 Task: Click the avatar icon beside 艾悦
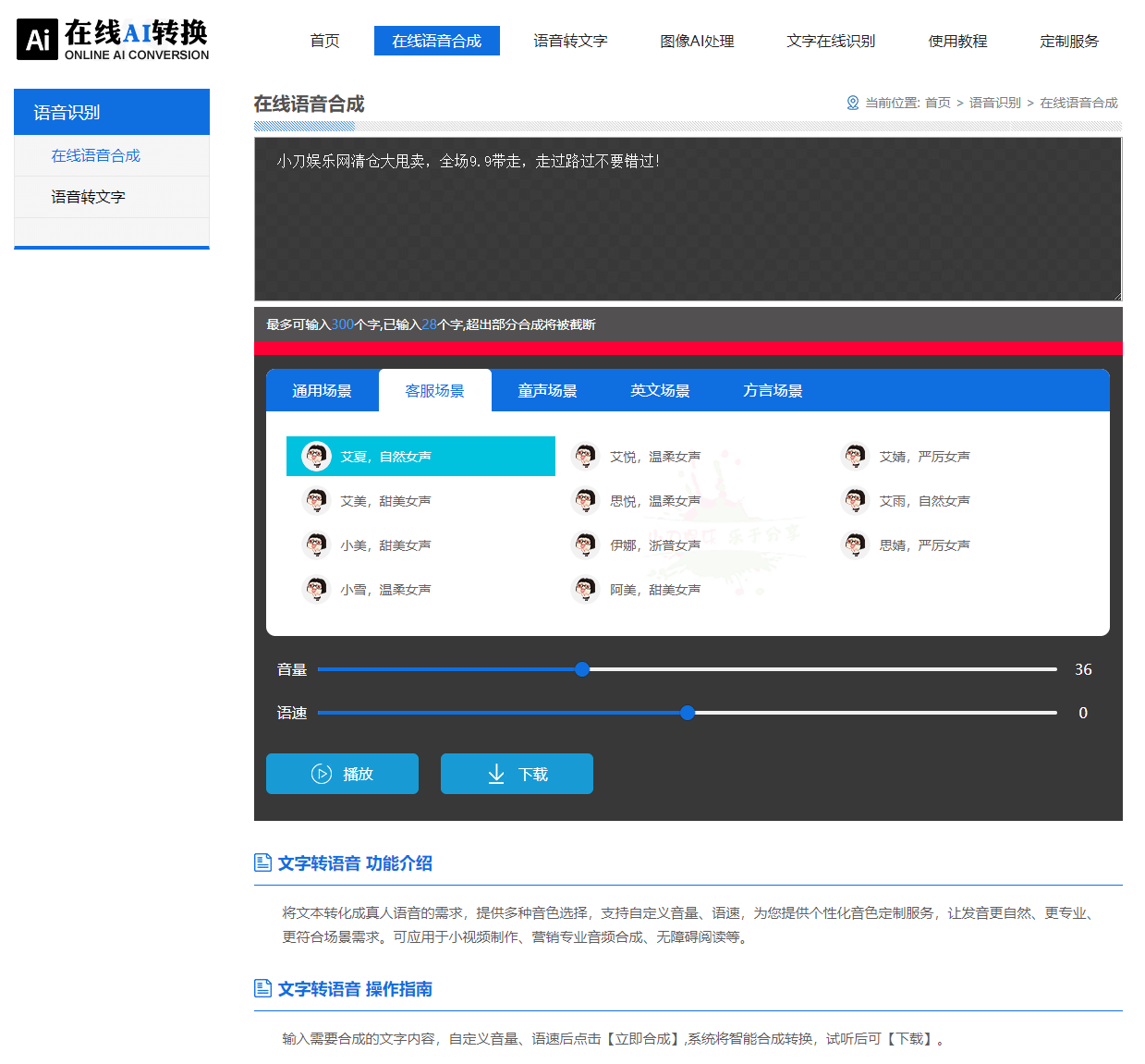[585, 456]
